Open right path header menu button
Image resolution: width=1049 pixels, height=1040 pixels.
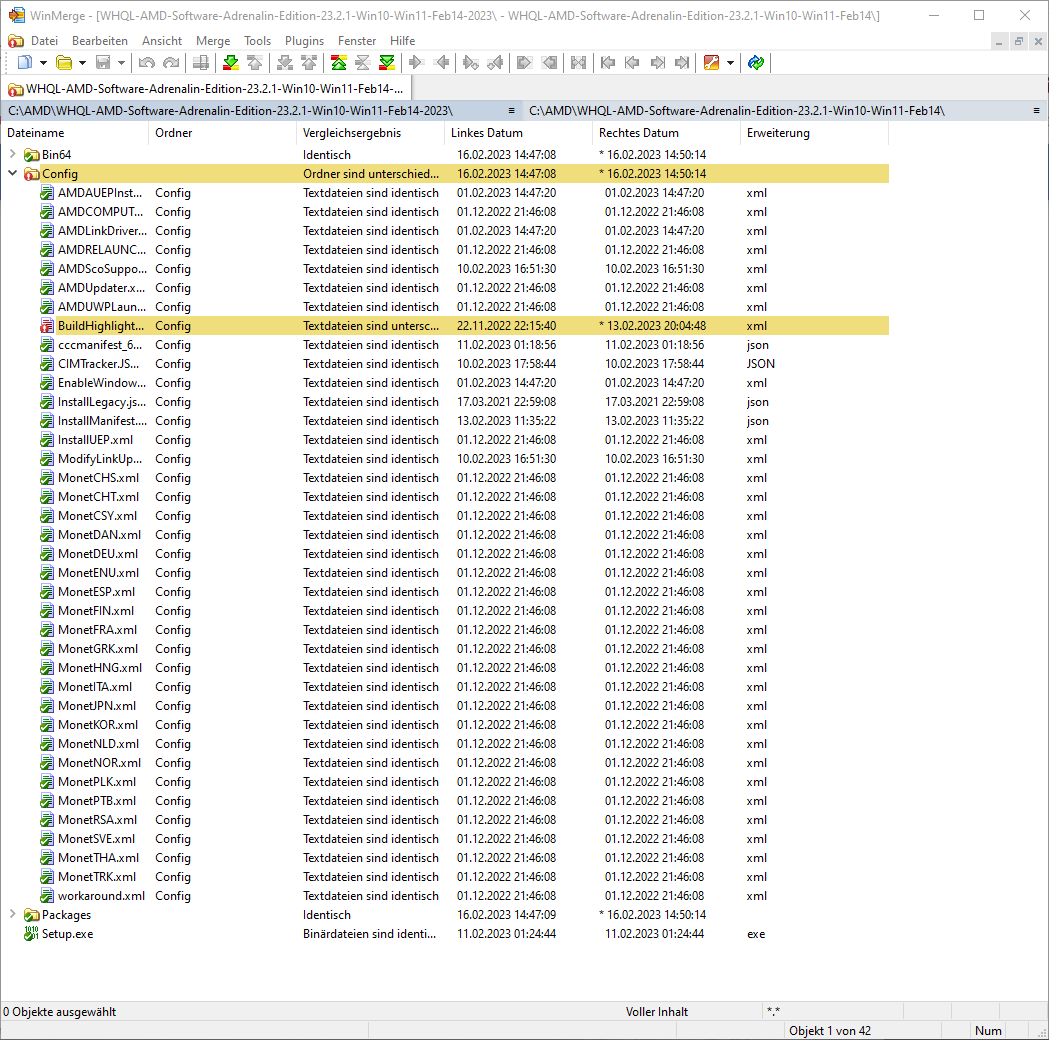coord(1036,111)
